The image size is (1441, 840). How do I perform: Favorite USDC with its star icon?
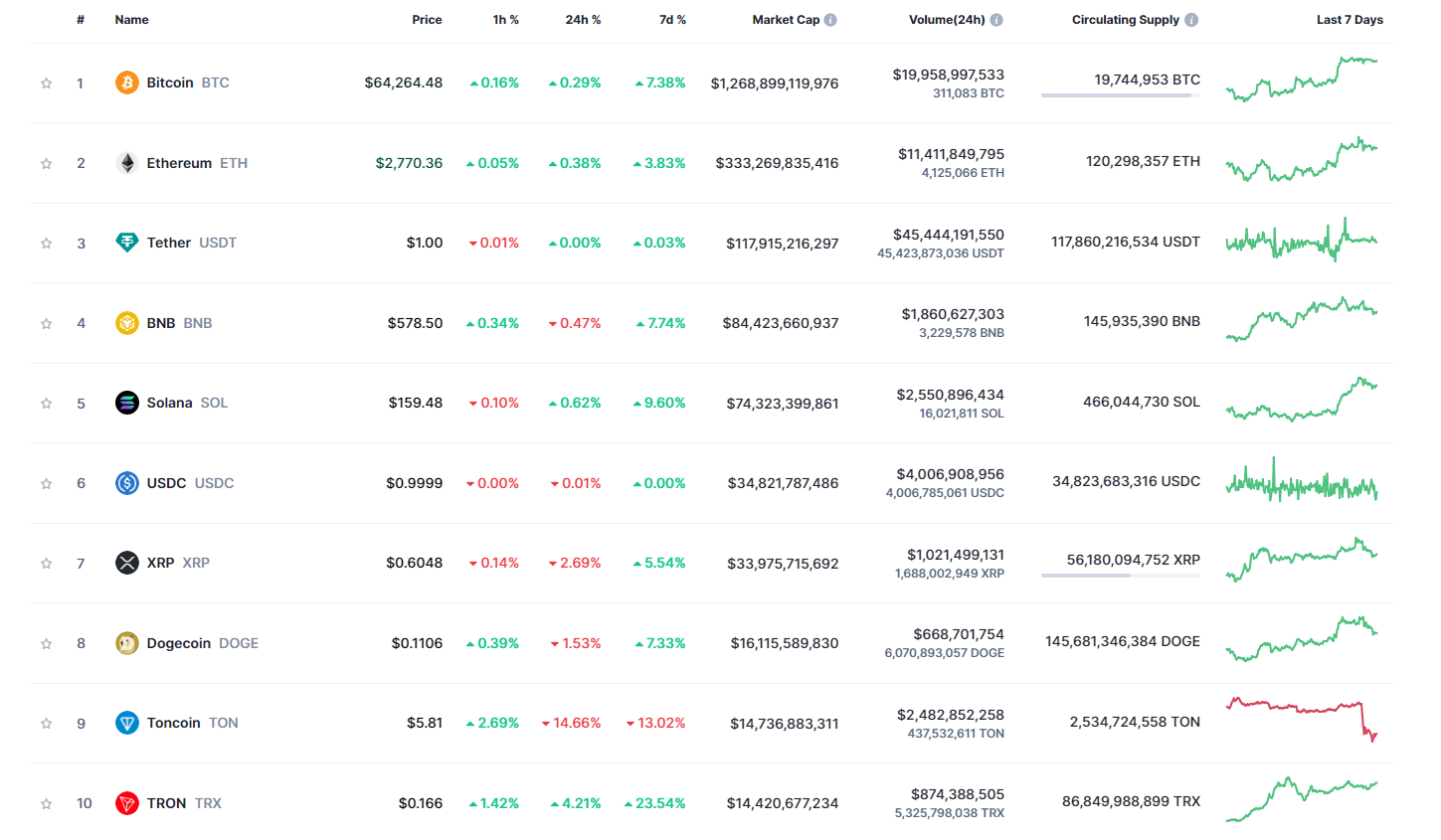pyautogui.click(x=46, y=483)
